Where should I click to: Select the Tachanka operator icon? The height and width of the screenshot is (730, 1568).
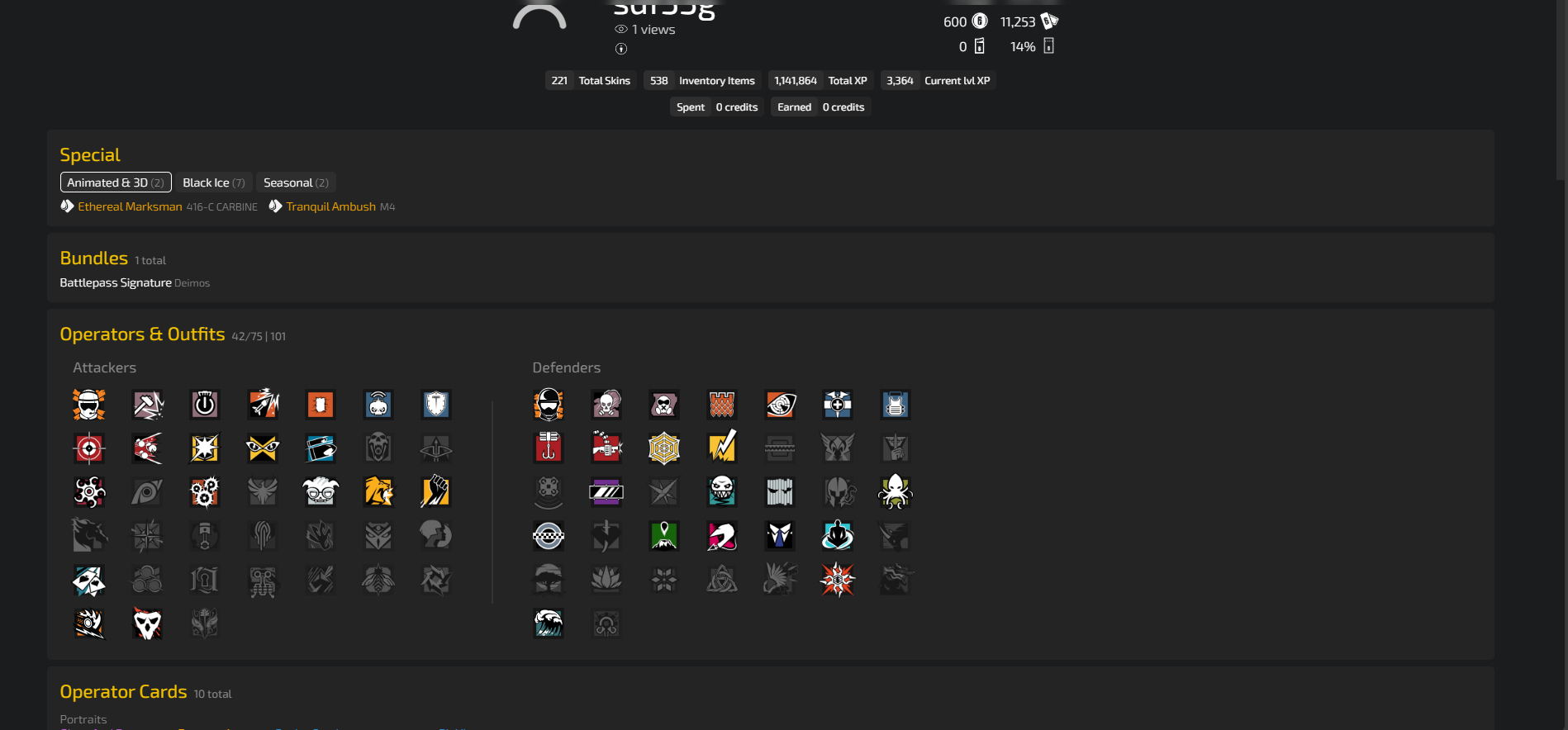tap(606, 448)
